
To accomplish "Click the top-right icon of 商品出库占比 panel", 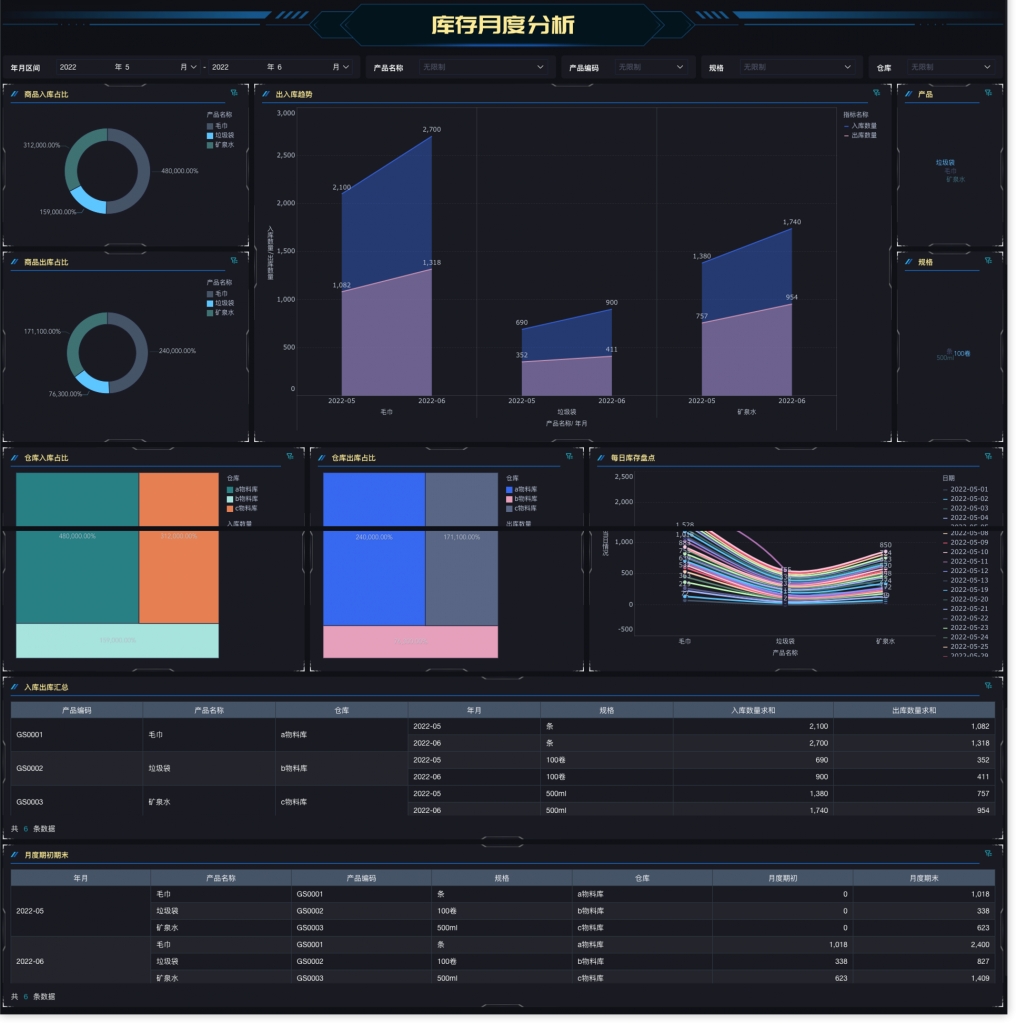I will (x=233, y=261).
